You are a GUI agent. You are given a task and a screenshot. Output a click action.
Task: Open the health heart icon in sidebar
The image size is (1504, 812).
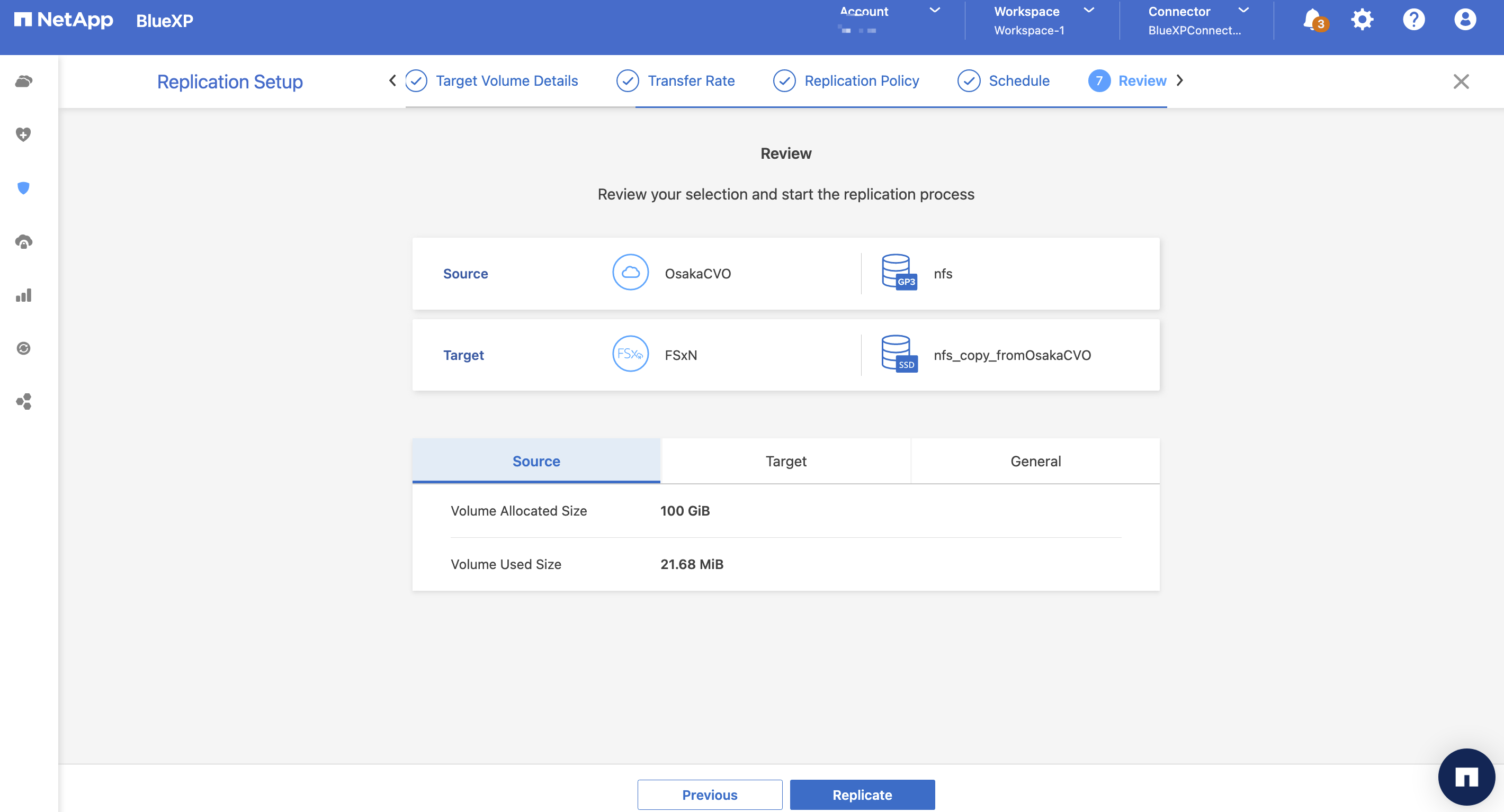(x=23, y=134)
